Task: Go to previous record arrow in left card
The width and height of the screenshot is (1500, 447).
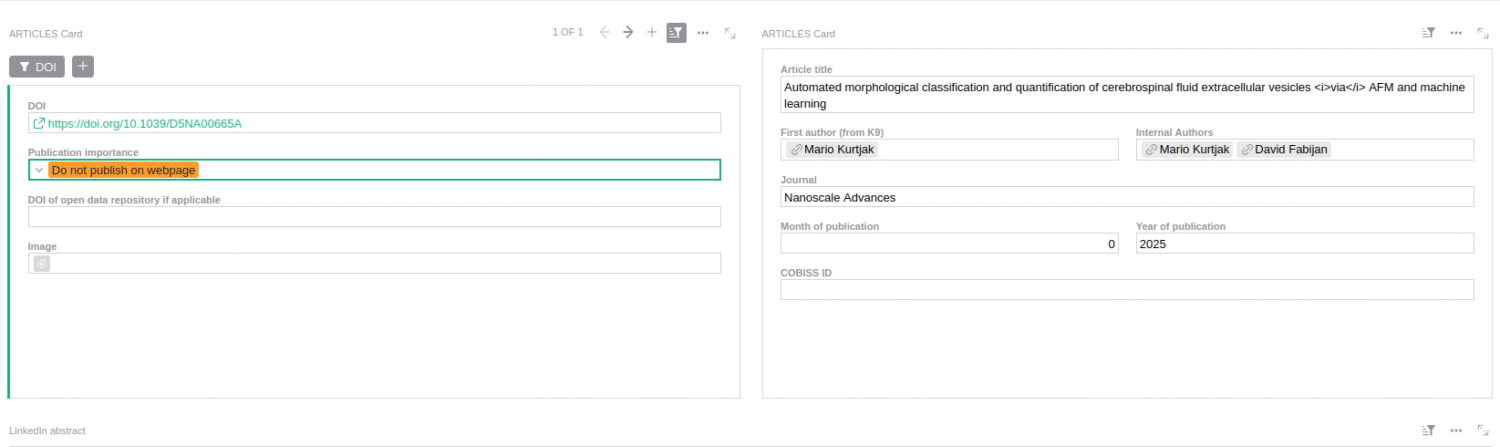Action: [604, 32]
